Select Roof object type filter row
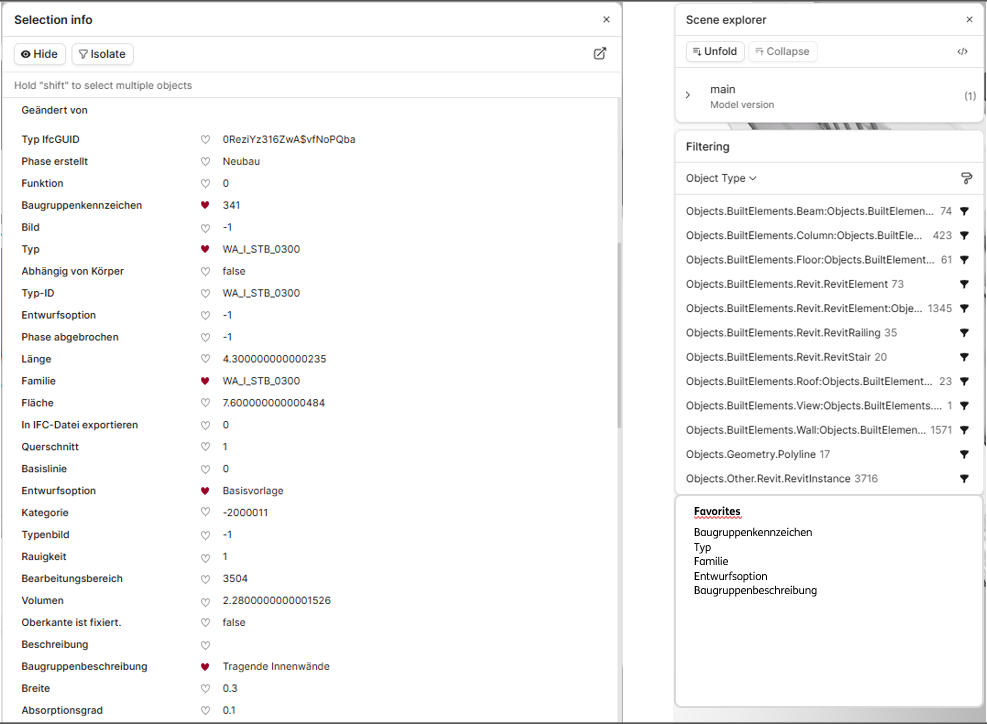987x724 pixels. click(x=827, y=382)
